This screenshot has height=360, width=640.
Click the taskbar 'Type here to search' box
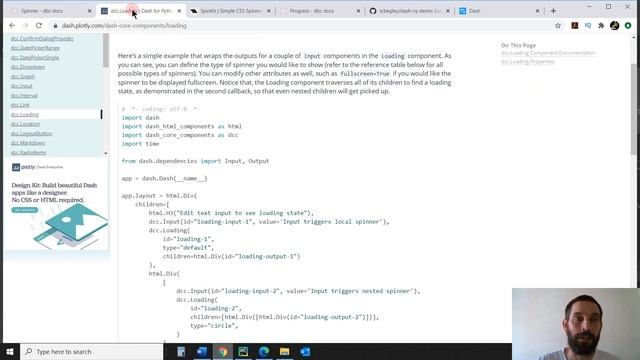click(x=92, y=351)
